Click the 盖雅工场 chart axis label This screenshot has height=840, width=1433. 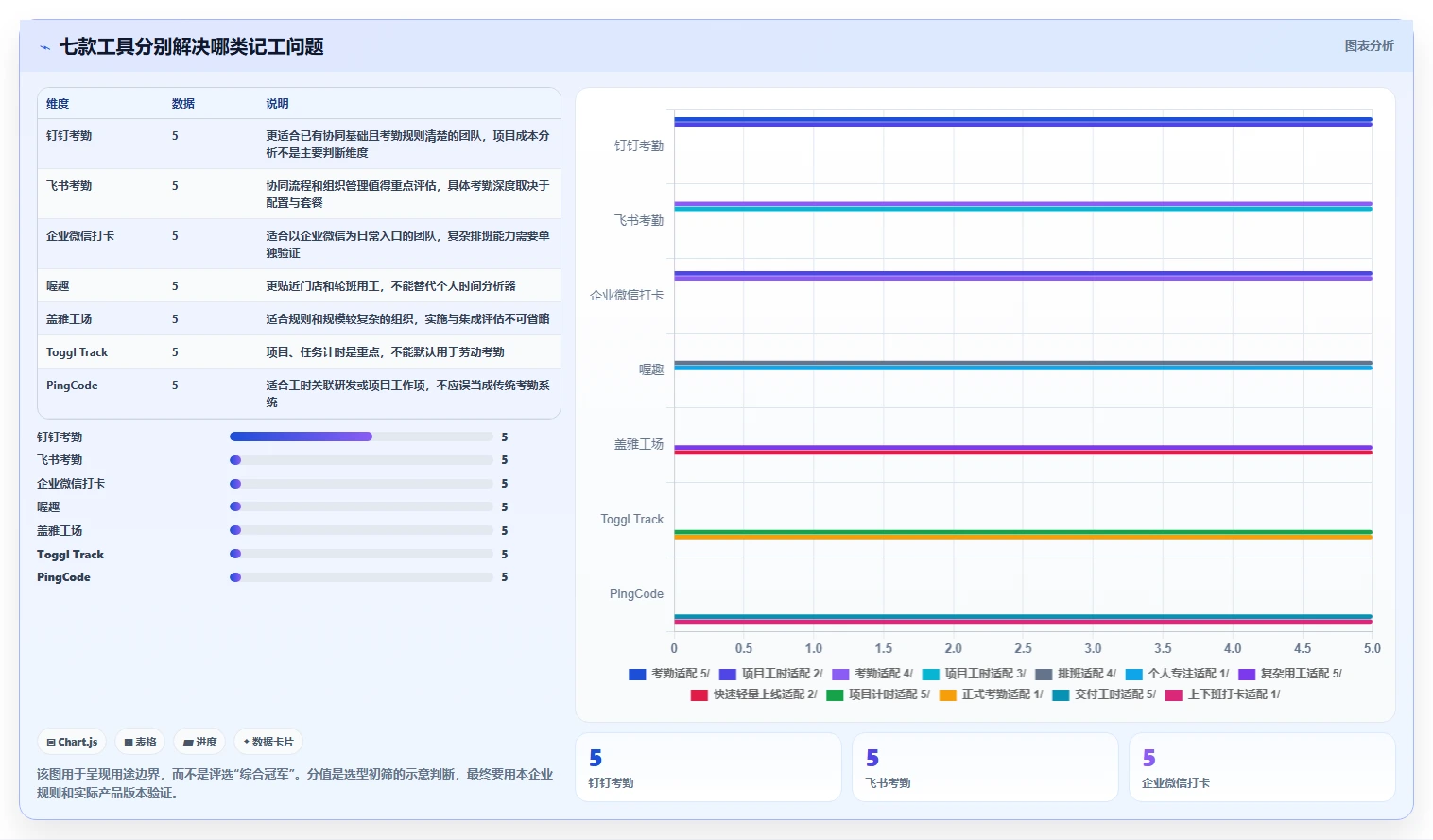coord(639,445)
